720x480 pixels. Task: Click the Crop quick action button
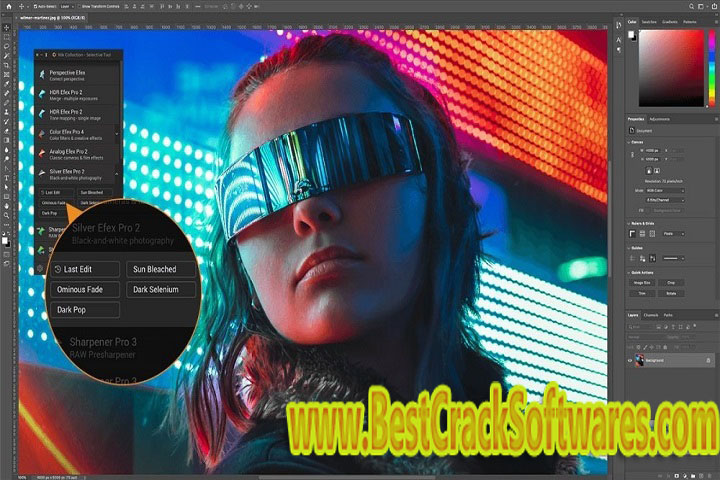click(671, 283)
